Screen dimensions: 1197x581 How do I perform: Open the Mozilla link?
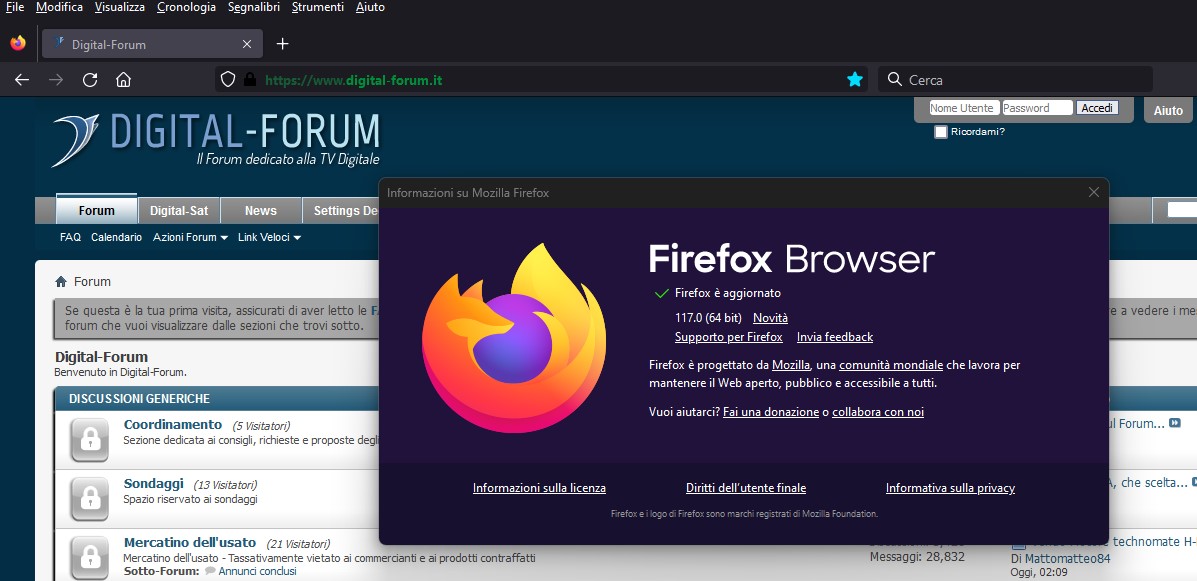point(791,365)
